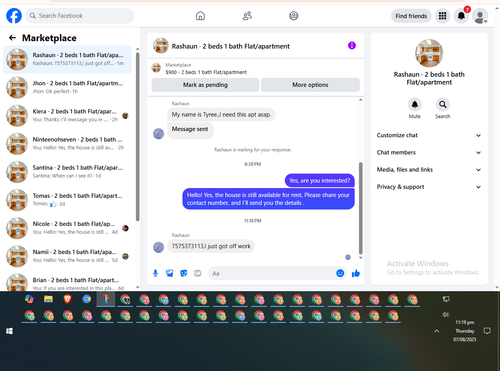This screenshot has width=500, height=371.
Task: Click the listing thumbnail in chat header
Action: coord(161,46)
